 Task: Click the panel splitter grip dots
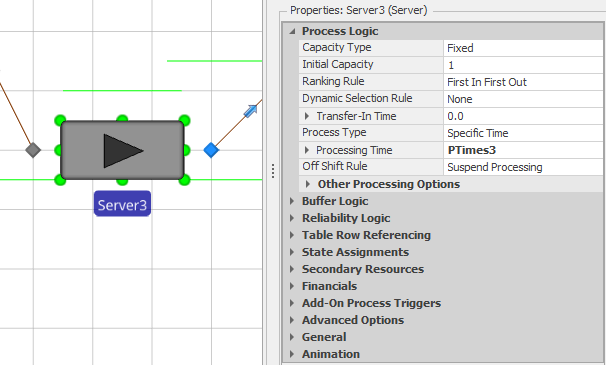click(x=273, y=171)
